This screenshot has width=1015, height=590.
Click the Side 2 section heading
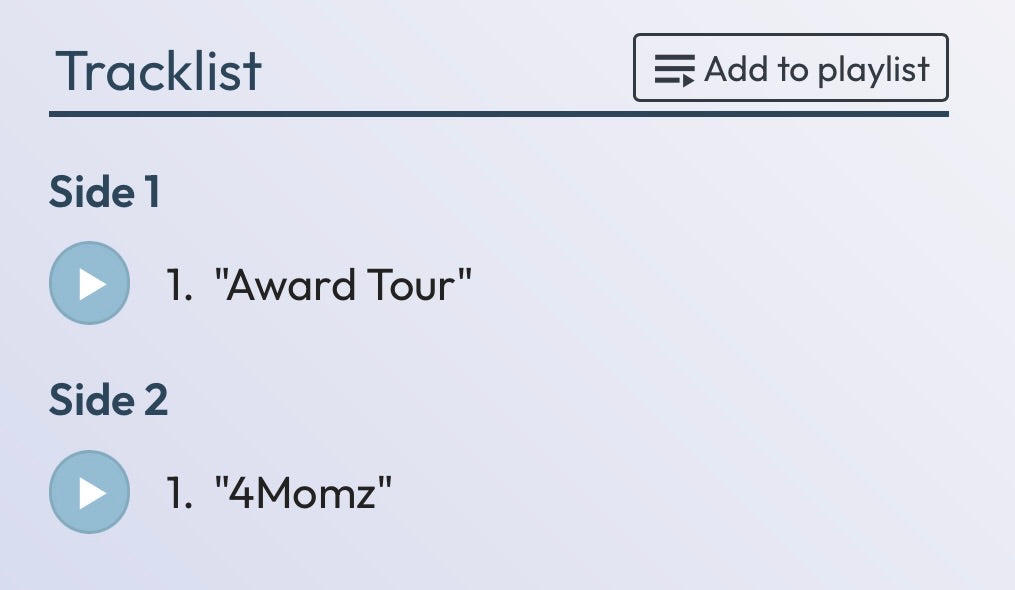108,400
